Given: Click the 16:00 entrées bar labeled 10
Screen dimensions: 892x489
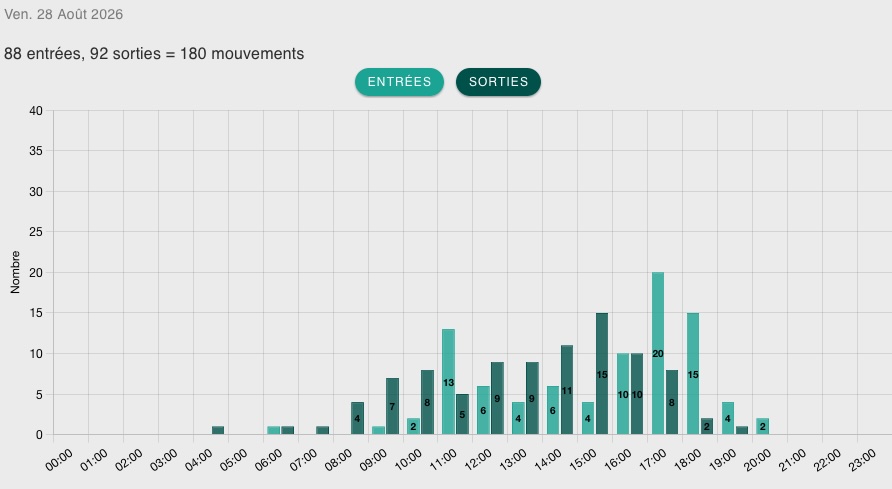Looking at the screenshot, I should tap(623, 394).
